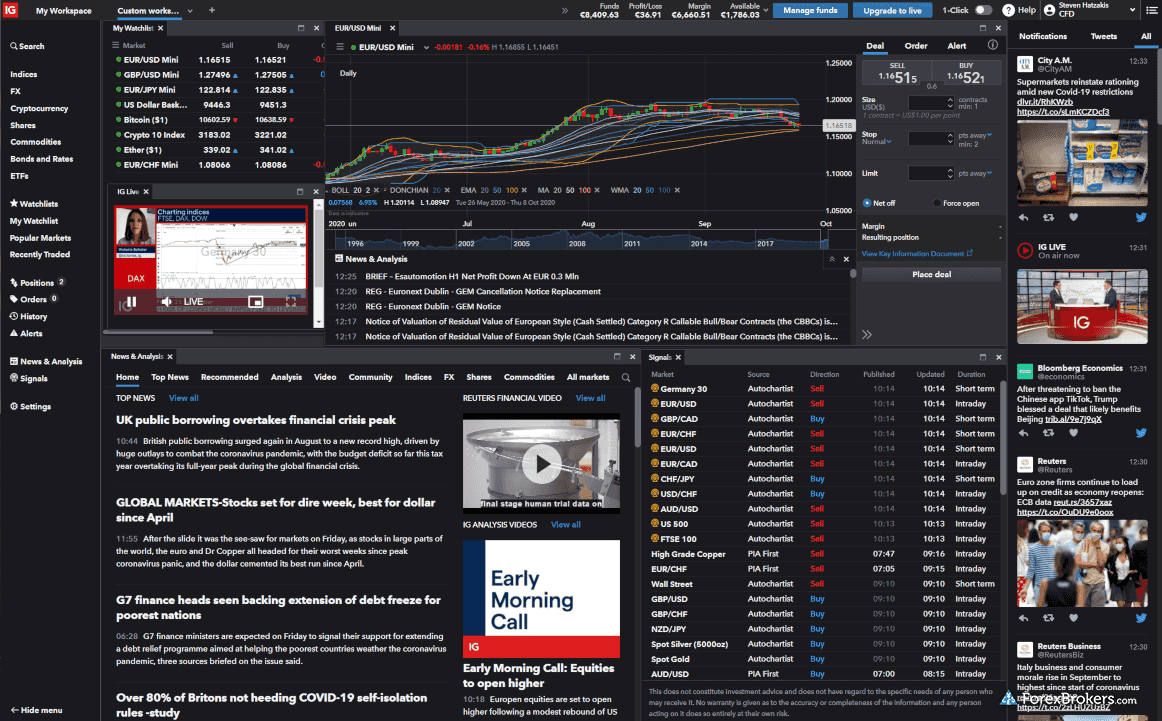The image size is (1162, 721).
Task: Expand the deal ticket double-chevron icon
Action: pyautogui.click(x=867, y=335)
